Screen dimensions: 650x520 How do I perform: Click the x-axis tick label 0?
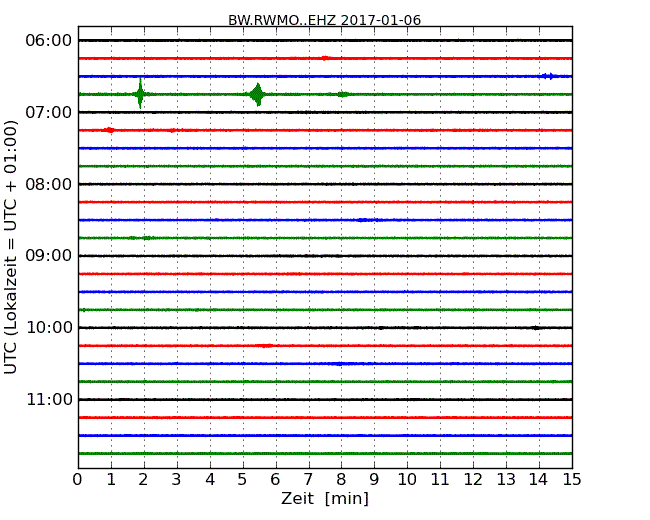pyautogui.click(x=78, y=479)
